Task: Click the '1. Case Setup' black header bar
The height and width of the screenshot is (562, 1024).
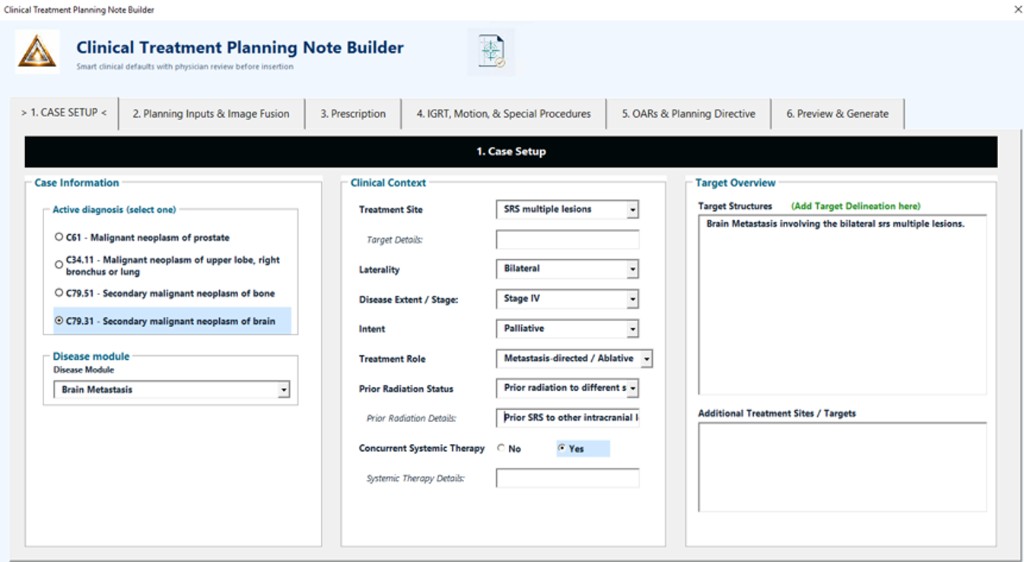Action: tap(511, 151)
